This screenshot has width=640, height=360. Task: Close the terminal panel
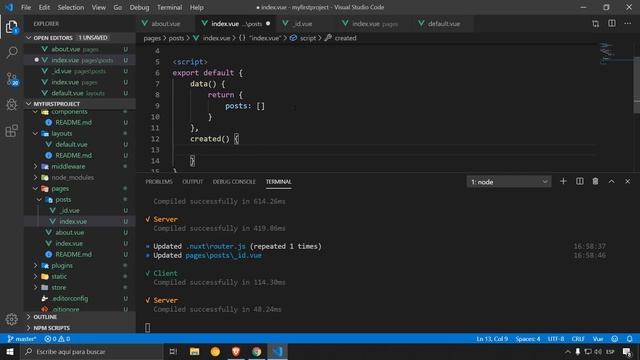pyautogui.click(x=627, y=181)
